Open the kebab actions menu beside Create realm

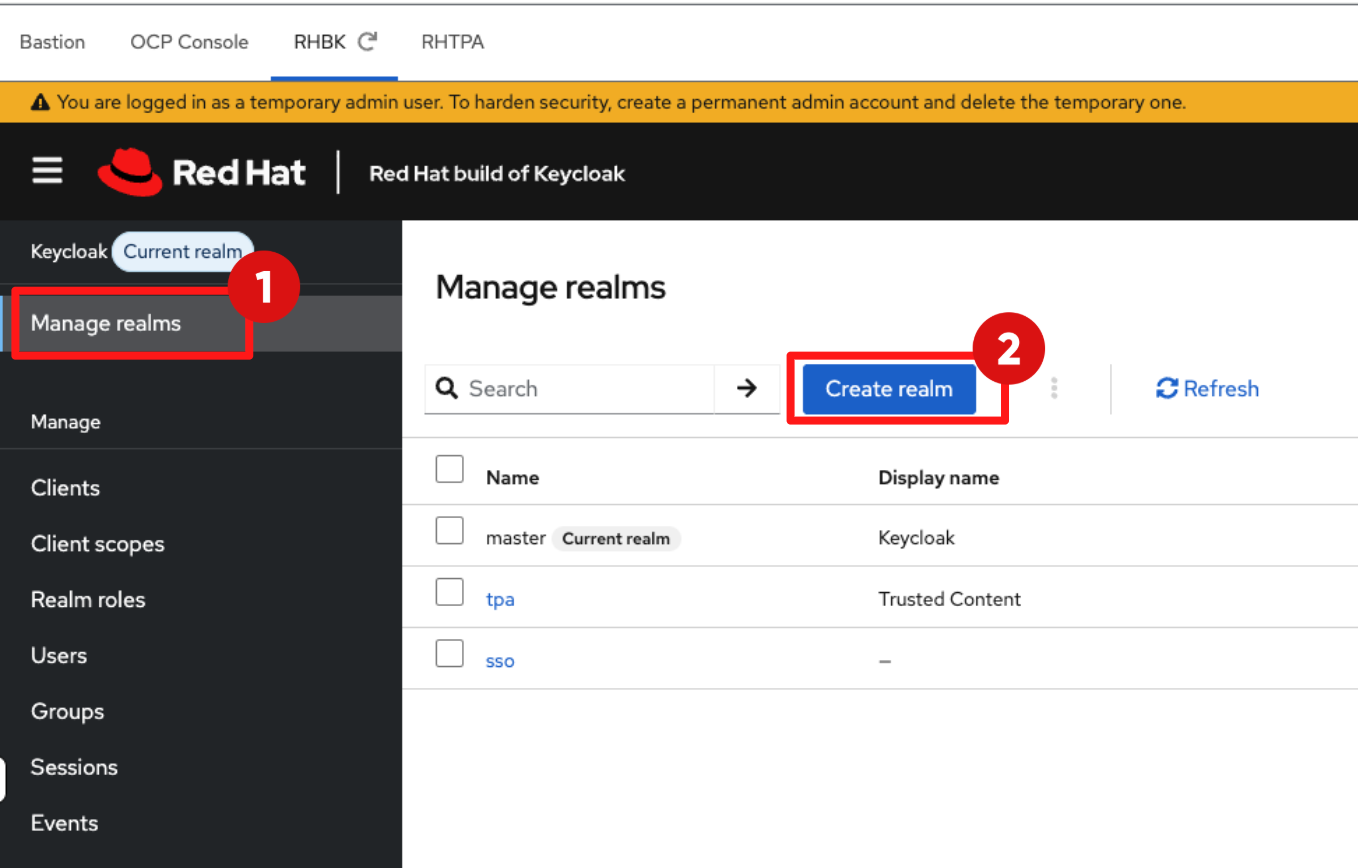click(1054, 389)
